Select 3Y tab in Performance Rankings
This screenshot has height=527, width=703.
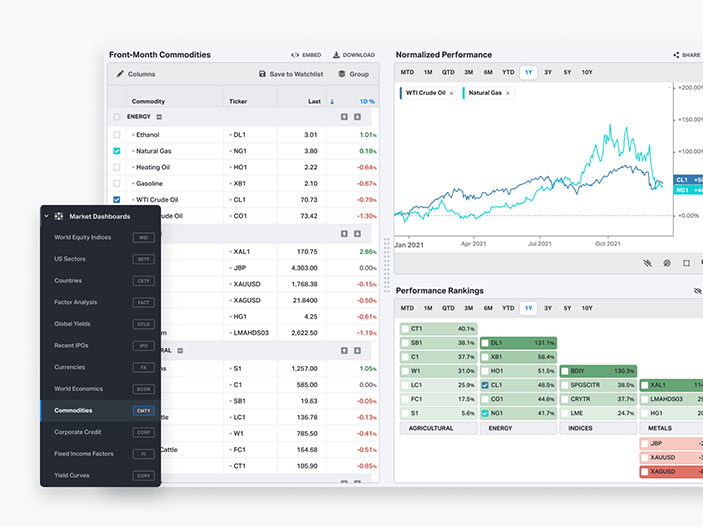548,308
